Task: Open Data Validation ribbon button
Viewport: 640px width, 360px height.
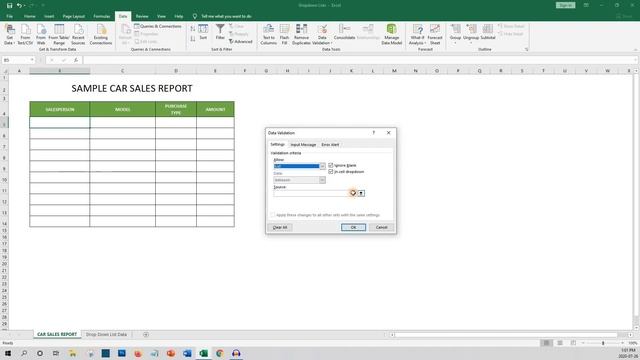Action: pyautogui.click(x=322, y=34)
